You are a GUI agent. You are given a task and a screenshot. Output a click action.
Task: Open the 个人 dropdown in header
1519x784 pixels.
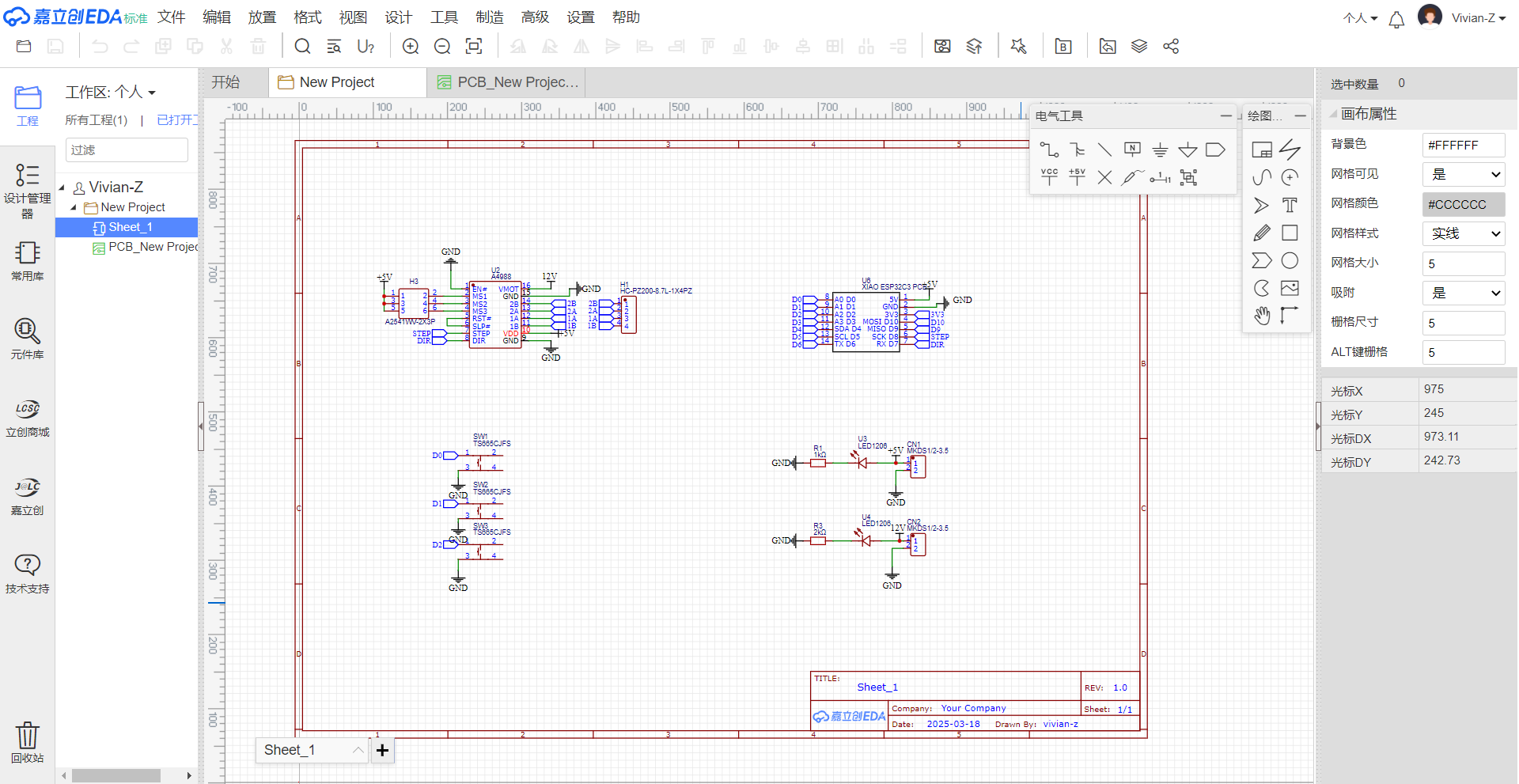tap(1360, 18)
